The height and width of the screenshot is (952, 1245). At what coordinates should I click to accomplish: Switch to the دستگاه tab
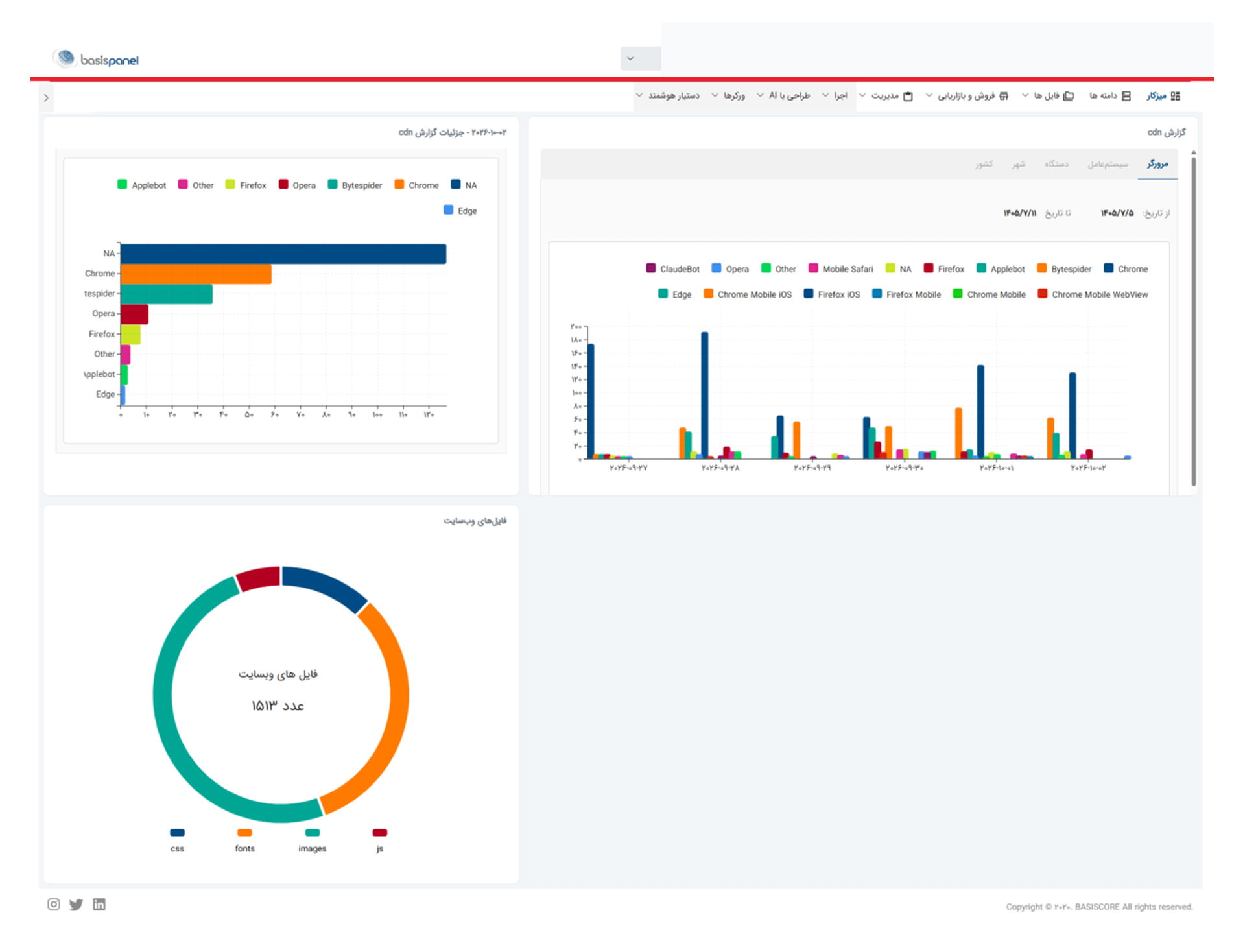1056,164
